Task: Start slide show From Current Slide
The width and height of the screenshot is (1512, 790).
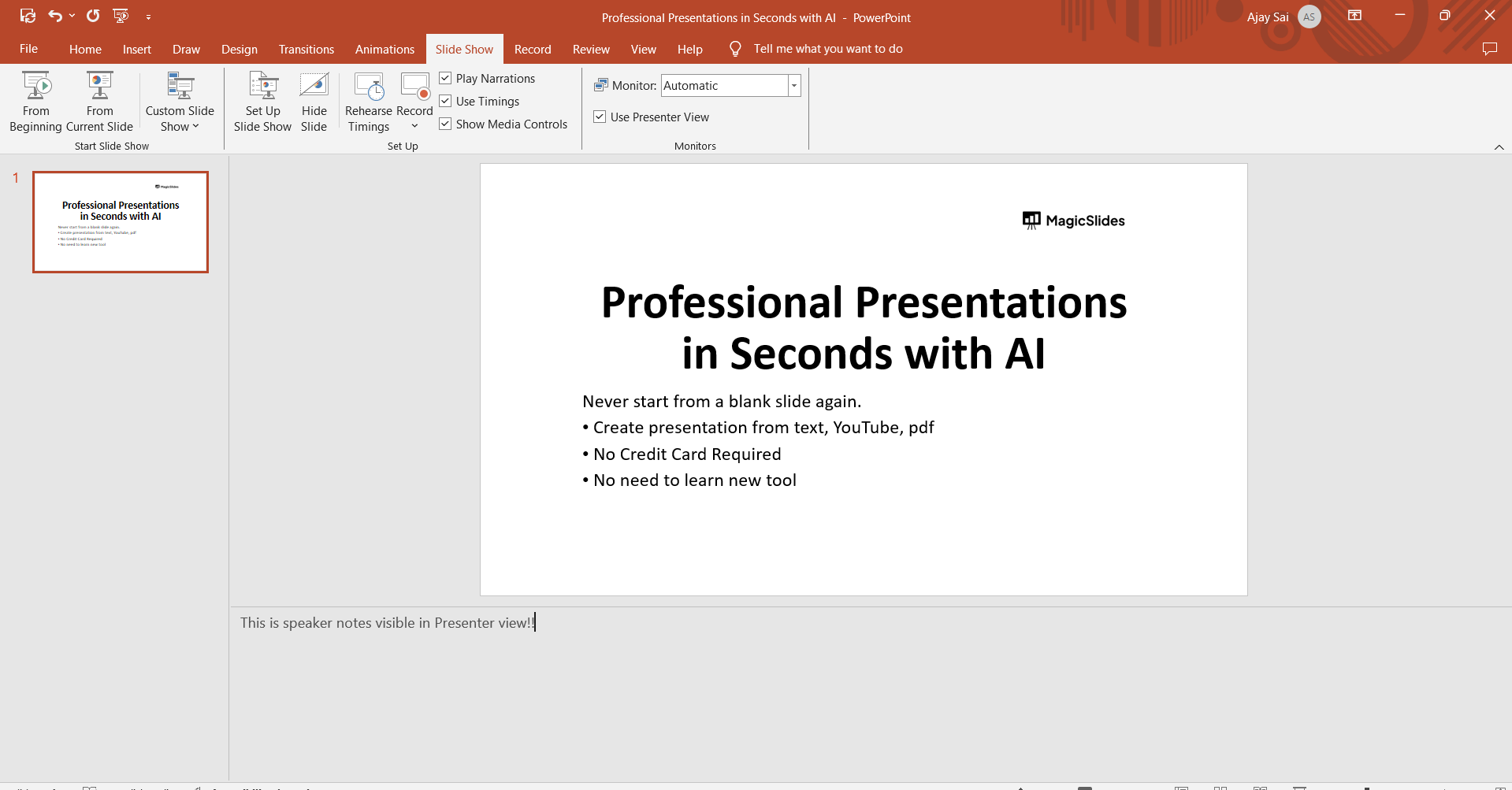Action: coord(99,102)
